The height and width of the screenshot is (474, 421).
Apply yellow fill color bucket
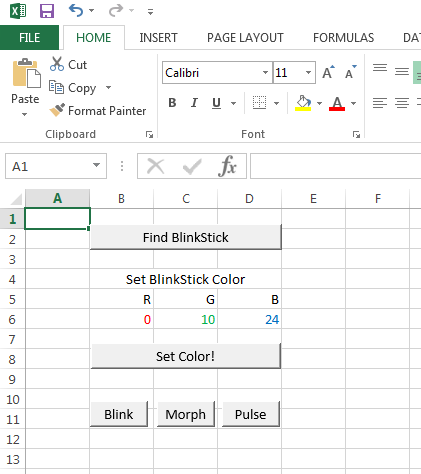[x=303, y=103]
